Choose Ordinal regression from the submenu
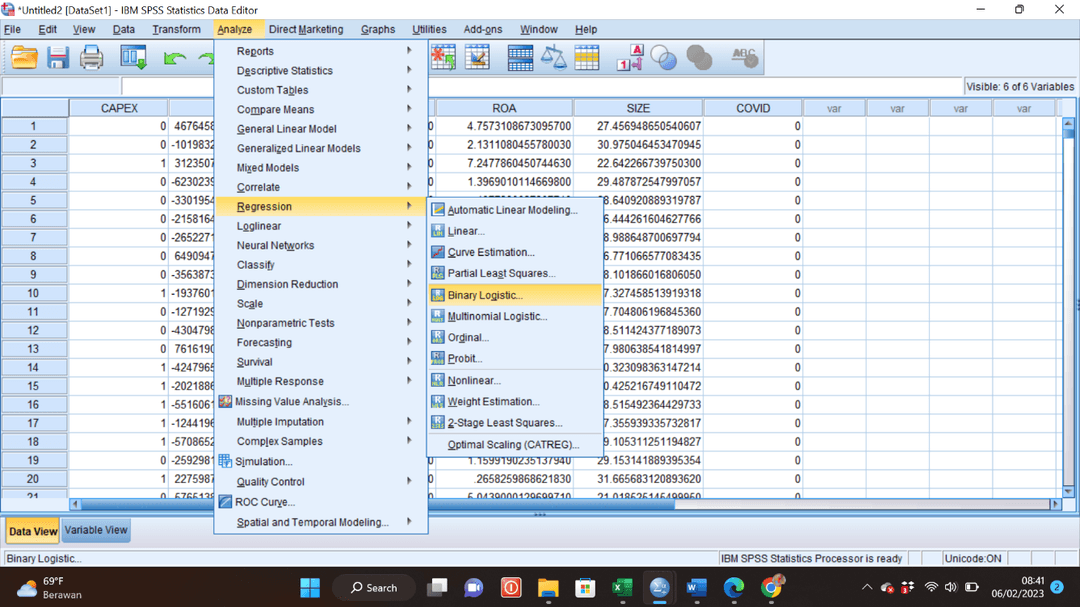The height and width of the screenshot is (607, 1080). point(468,338)
